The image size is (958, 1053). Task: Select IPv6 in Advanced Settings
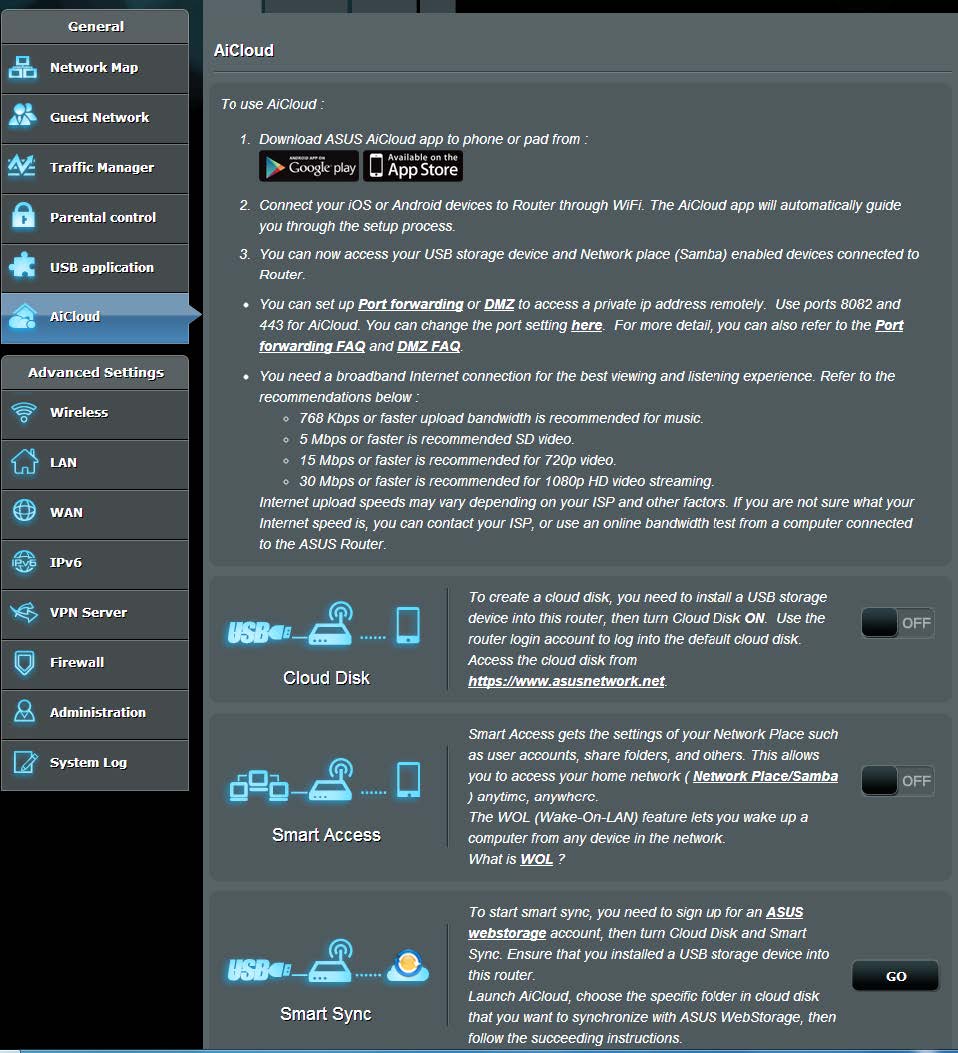click(x=95, y=563)
